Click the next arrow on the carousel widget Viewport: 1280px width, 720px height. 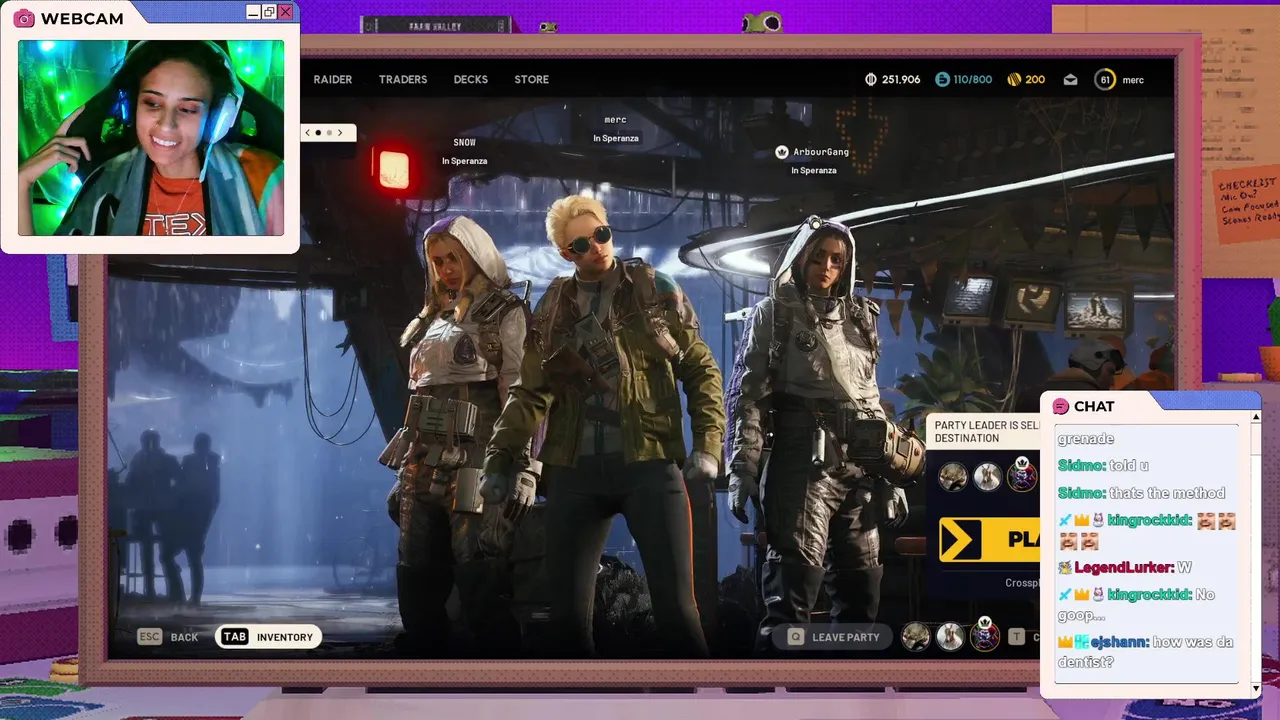pos(339,132)
